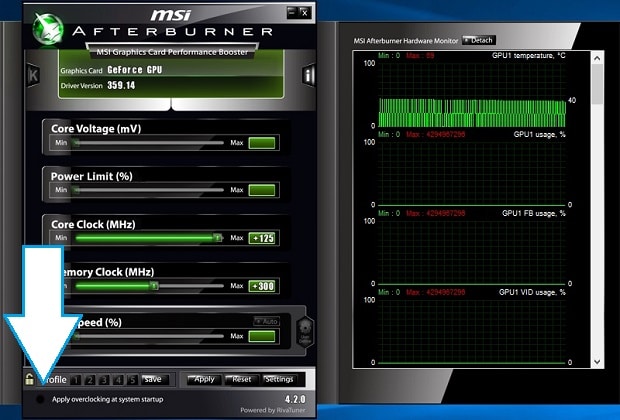The height and width of the screenshot is (420, 620).
Task: Select profile slot 1
Action: (x=76, y=380)
